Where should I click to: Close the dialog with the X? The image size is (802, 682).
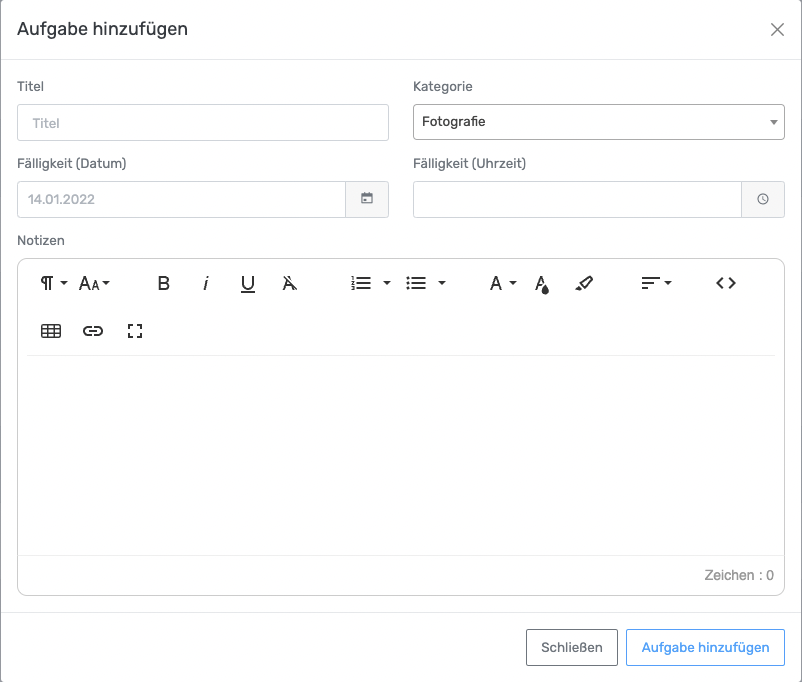click(777, 29)
